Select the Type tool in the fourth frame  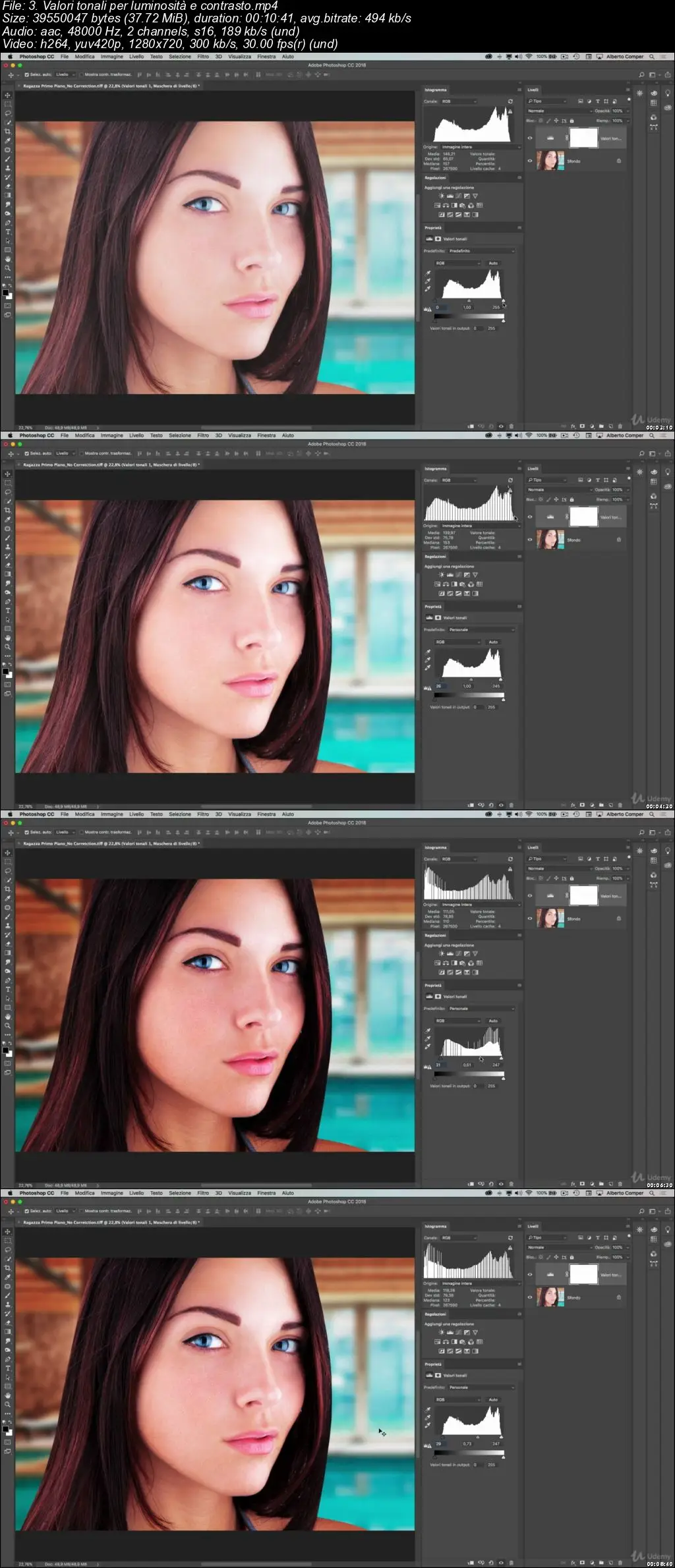coord(8,1368)
